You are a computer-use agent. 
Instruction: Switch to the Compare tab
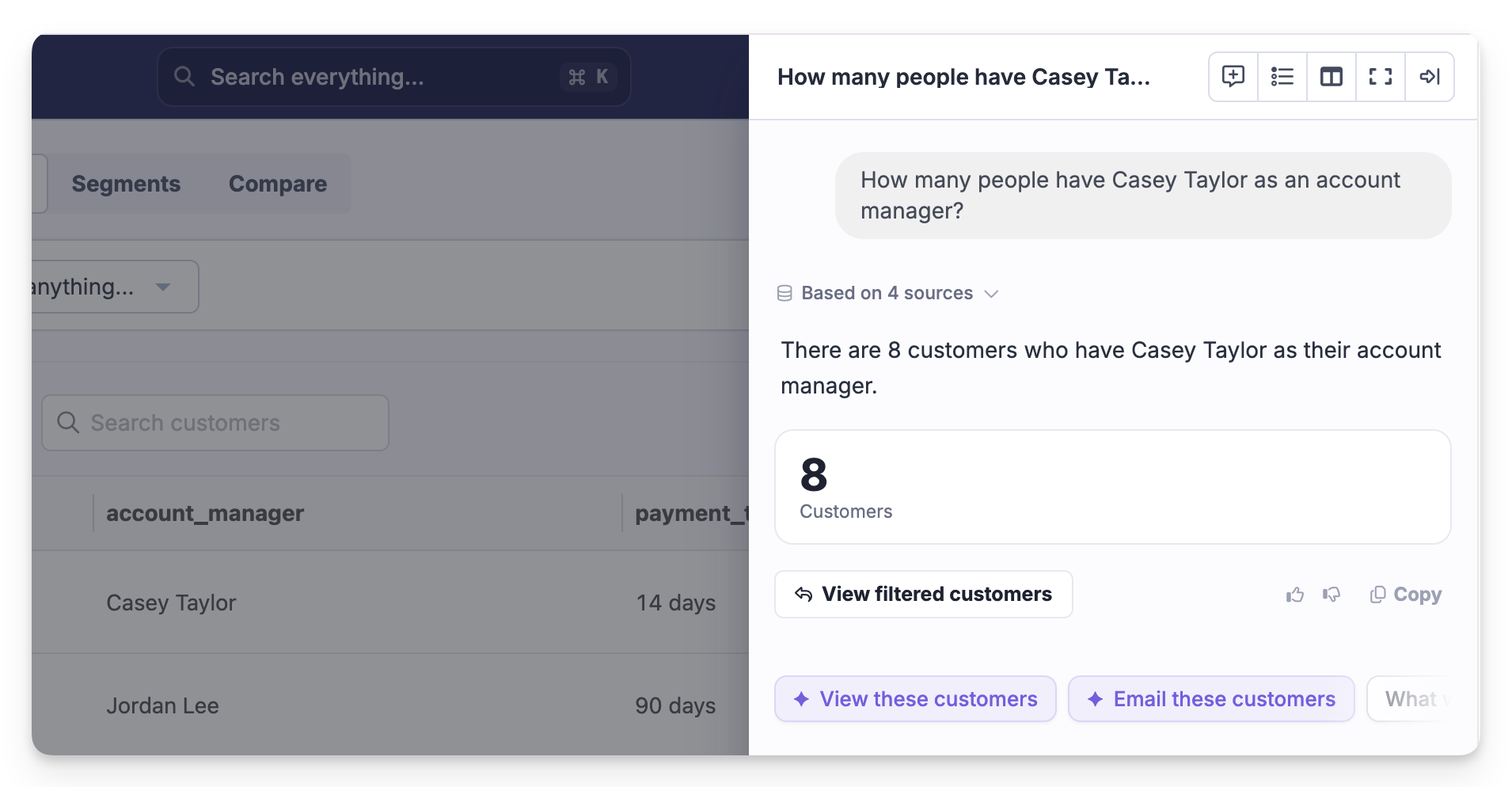[x=278, y=184]
